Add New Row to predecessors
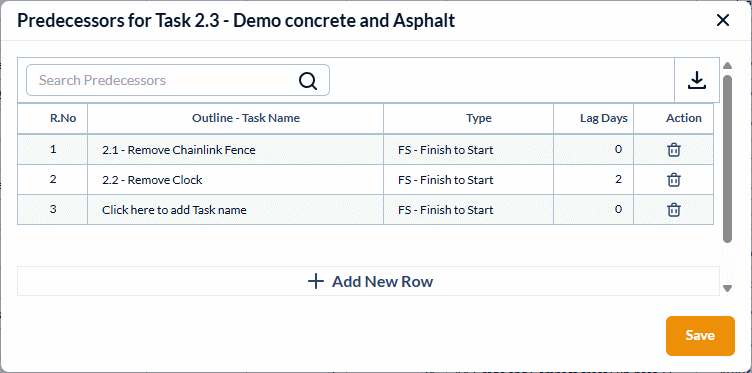The height and width of the screenshot is (373, 752). pos(368,281)
